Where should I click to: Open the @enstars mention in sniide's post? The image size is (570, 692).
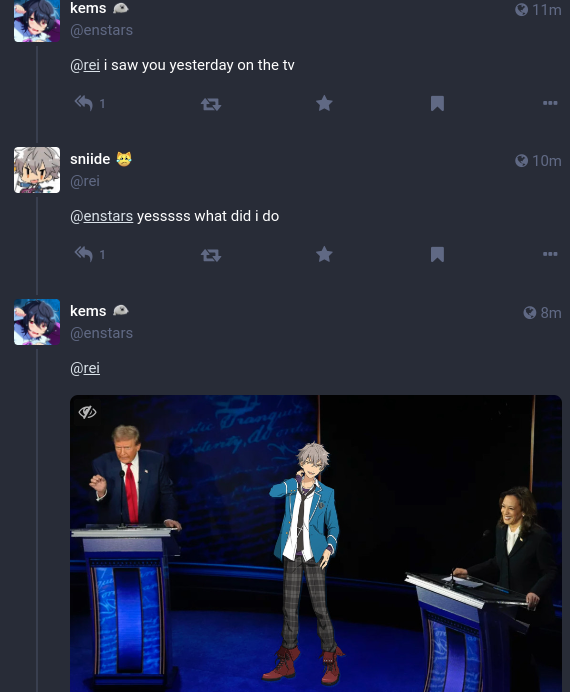coord(101,216)
